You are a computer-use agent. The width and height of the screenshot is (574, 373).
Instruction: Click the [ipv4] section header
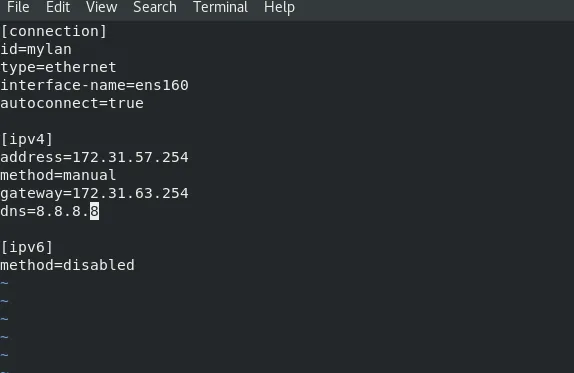tap(27, 139)
